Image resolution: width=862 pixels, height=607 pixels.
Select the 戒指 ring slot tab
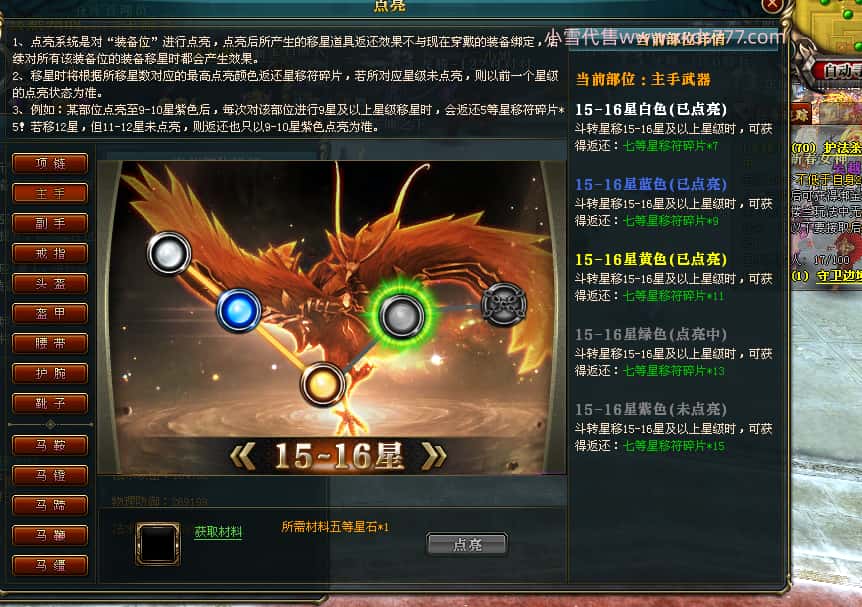(50, 253)
